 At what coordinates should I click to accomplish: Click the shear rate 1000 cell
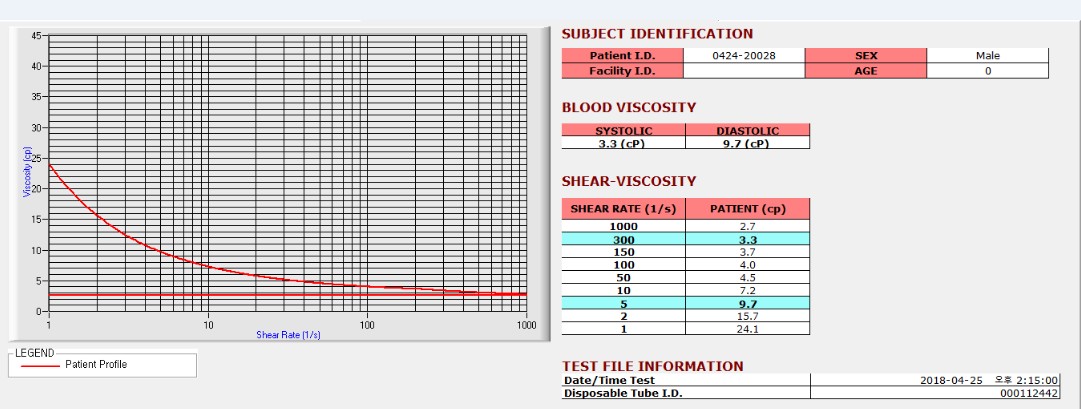pos(623,226)
